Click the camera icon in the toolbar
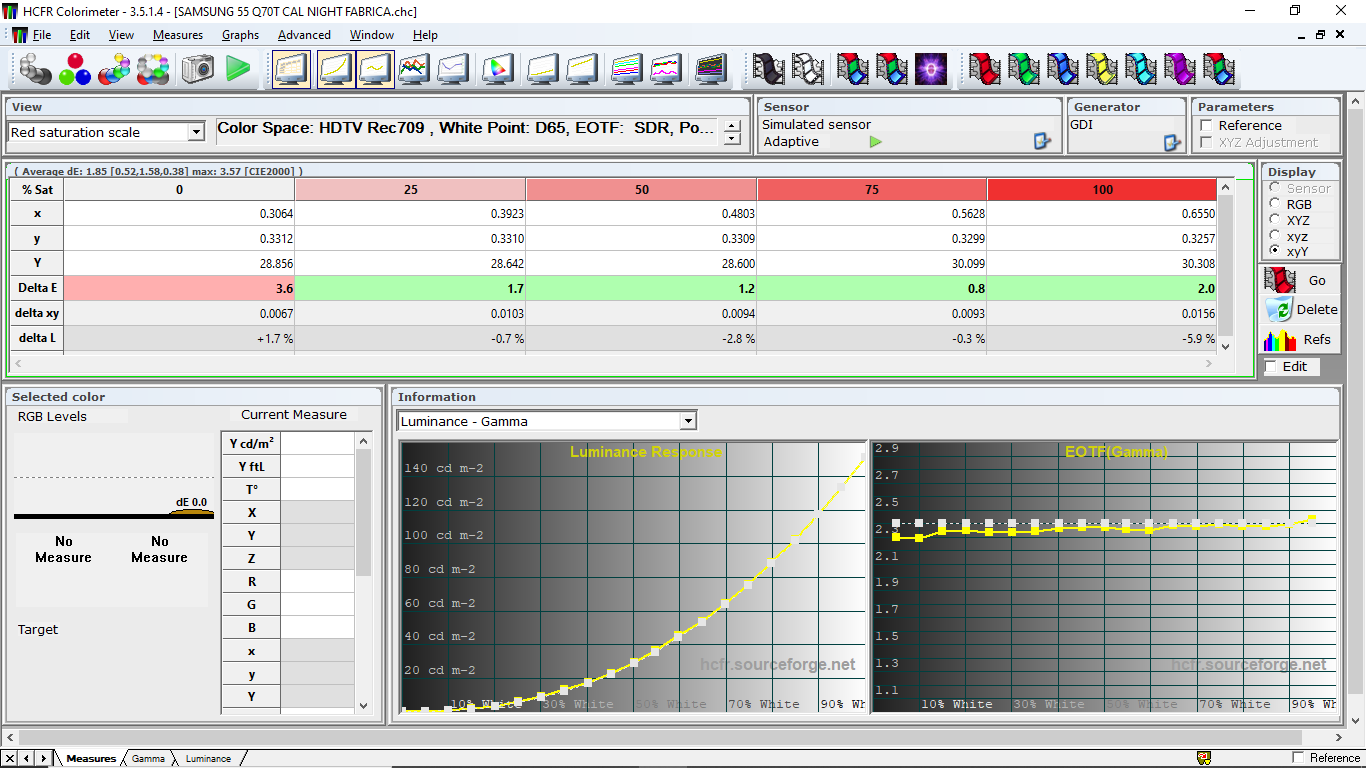This screenshot has width=1366, height=768. [x=198, y=69]
